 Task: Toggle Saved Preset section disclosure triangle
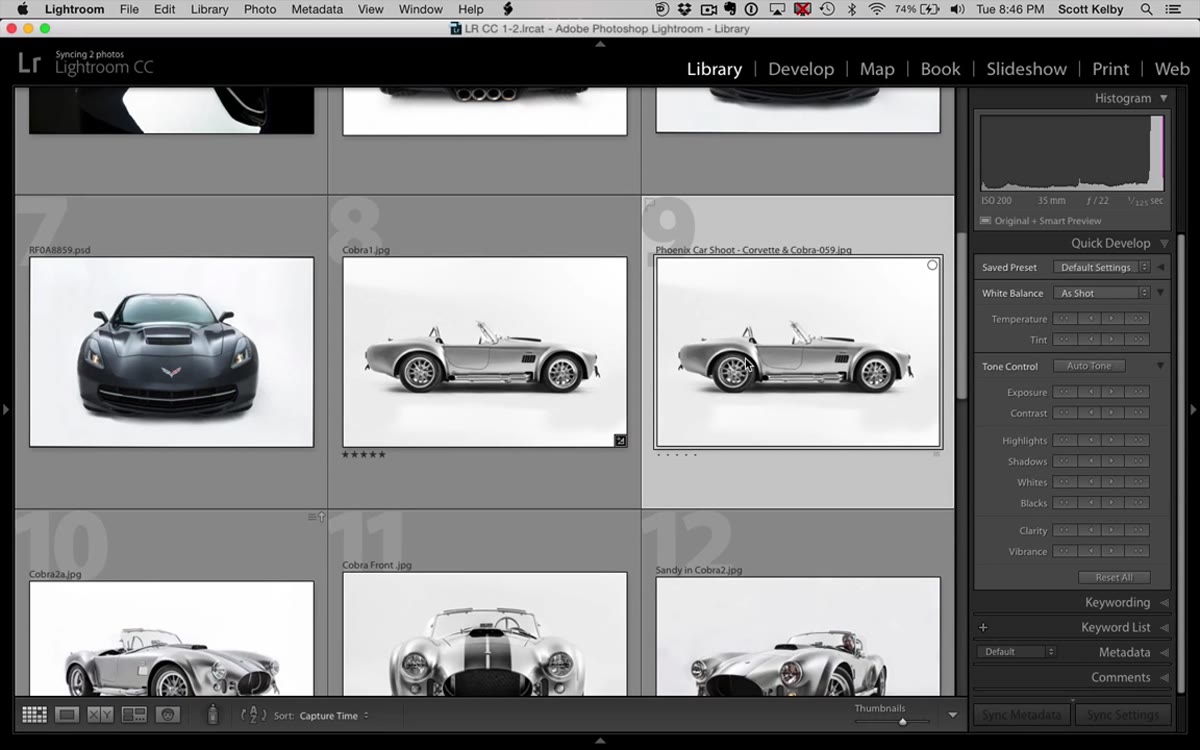point(1161,267)
